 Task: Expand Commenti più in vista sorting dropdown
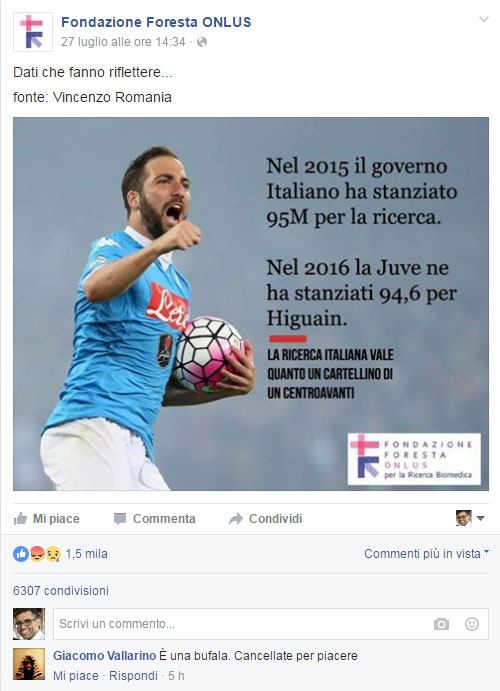[426, 554]
